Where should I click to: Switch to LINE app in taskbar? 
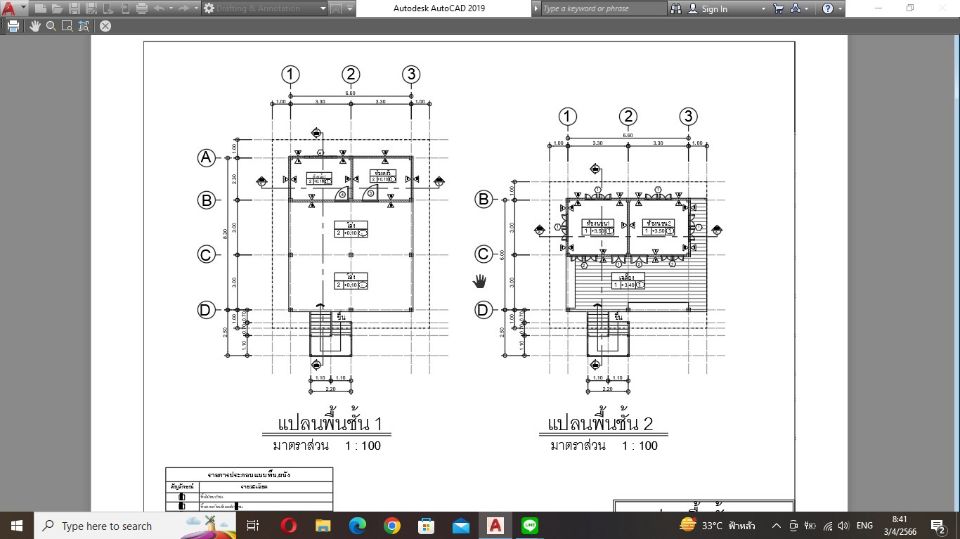[529, 525]
